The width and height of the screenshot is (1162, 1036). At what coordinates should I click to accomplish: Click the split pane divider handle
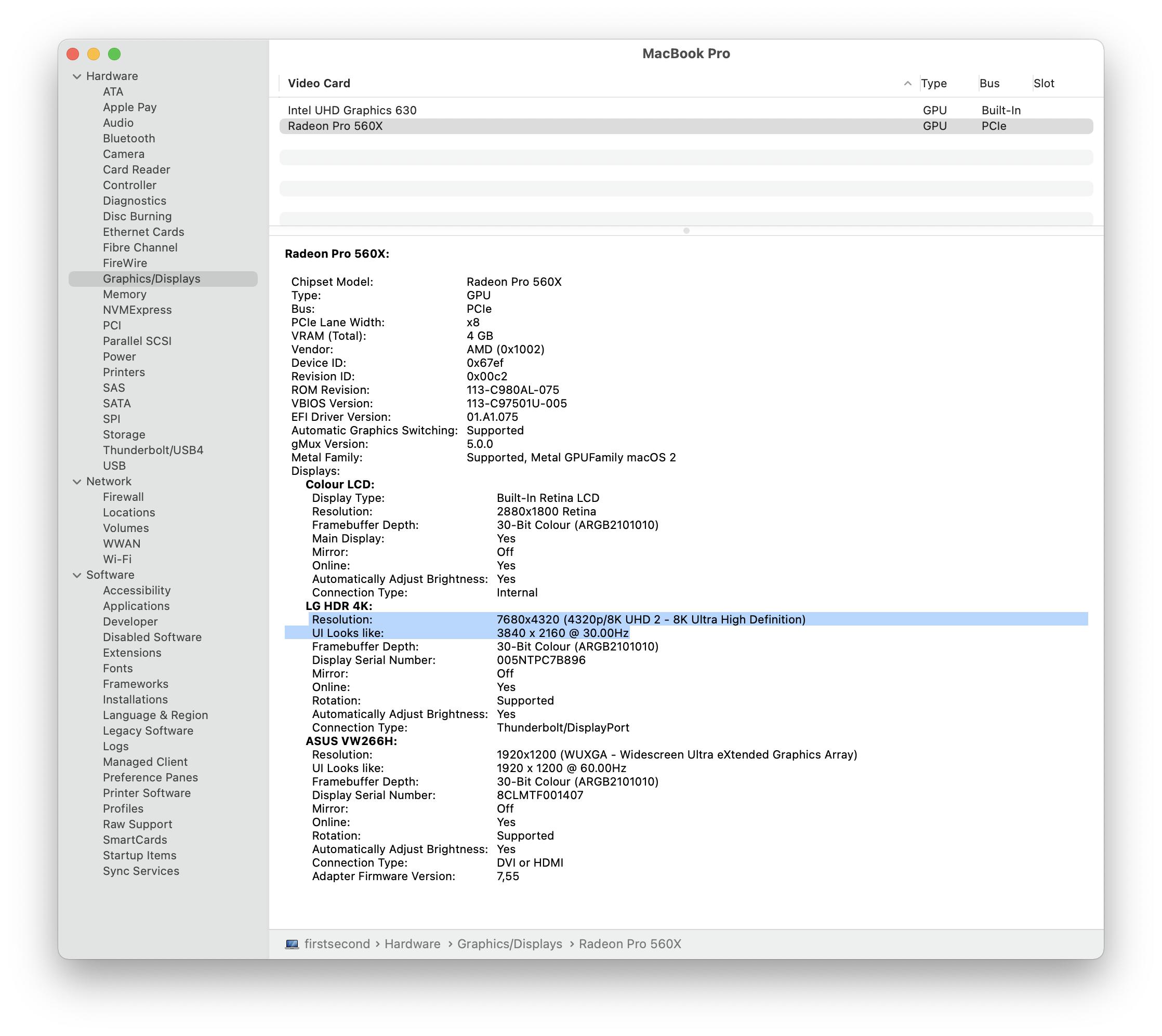pos(686,231)
